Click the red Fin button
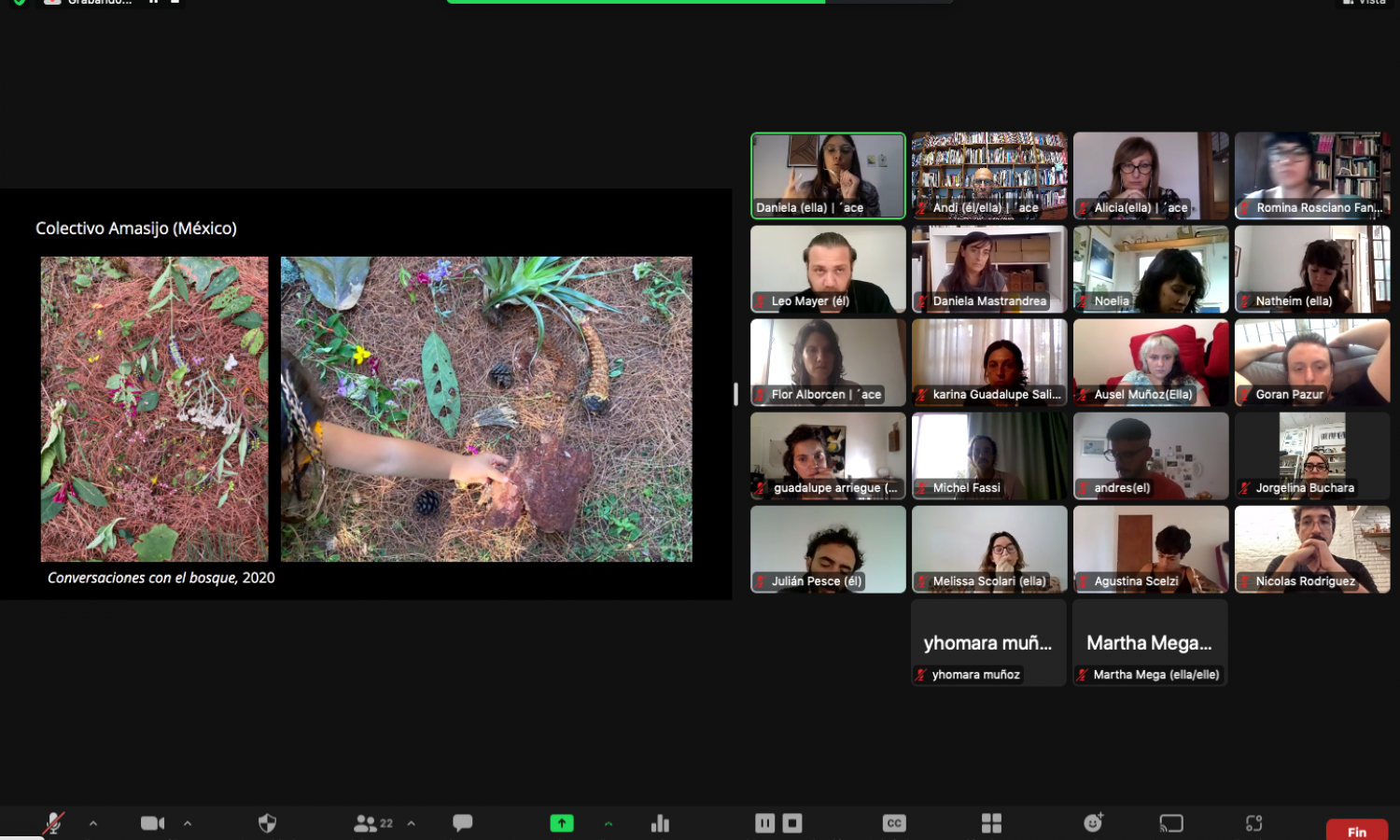 pyautogui.click(x=1356, y=830)
